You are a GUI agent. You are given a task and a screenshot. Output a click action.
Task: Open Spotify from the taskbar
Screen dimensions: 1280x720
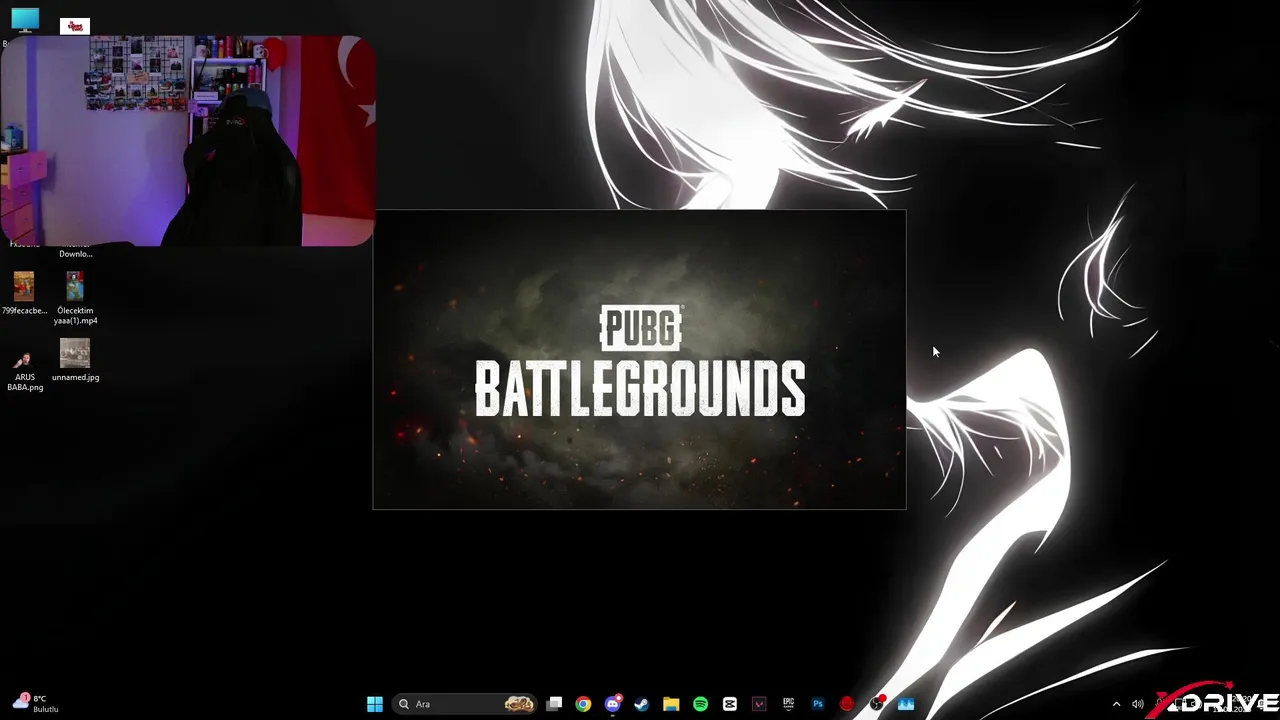pos(700,704)
